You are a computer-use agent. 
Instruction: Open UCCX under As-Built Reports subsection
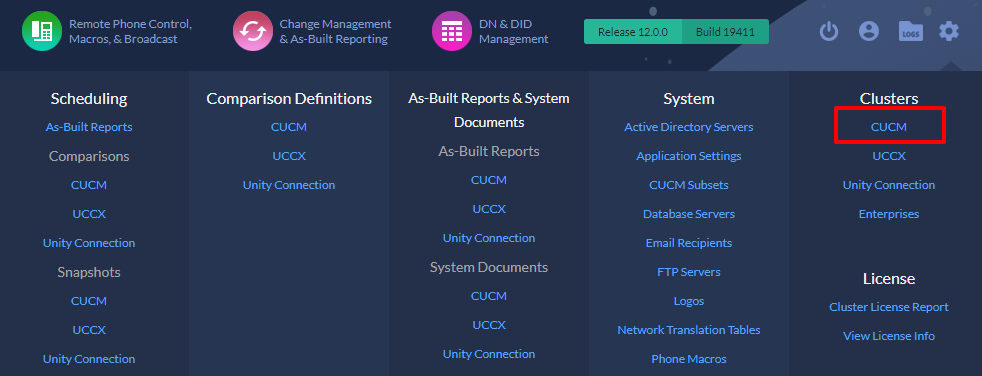pos(488,209)
